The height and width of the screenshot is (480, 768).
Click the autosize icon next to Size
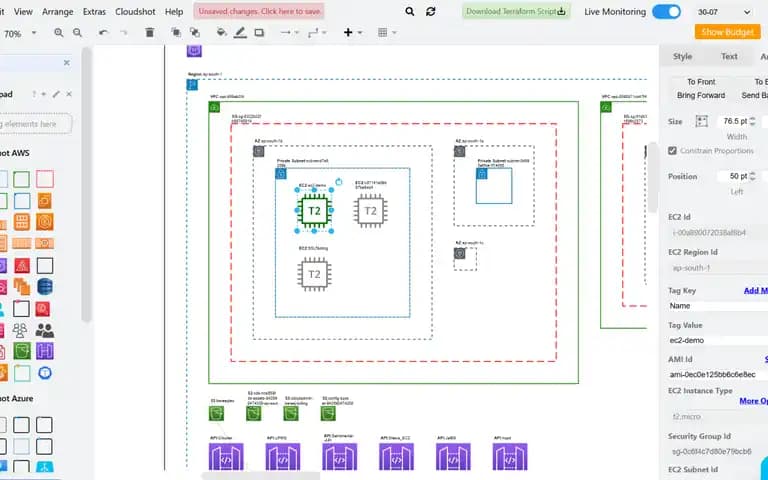(x=701, y=121)
